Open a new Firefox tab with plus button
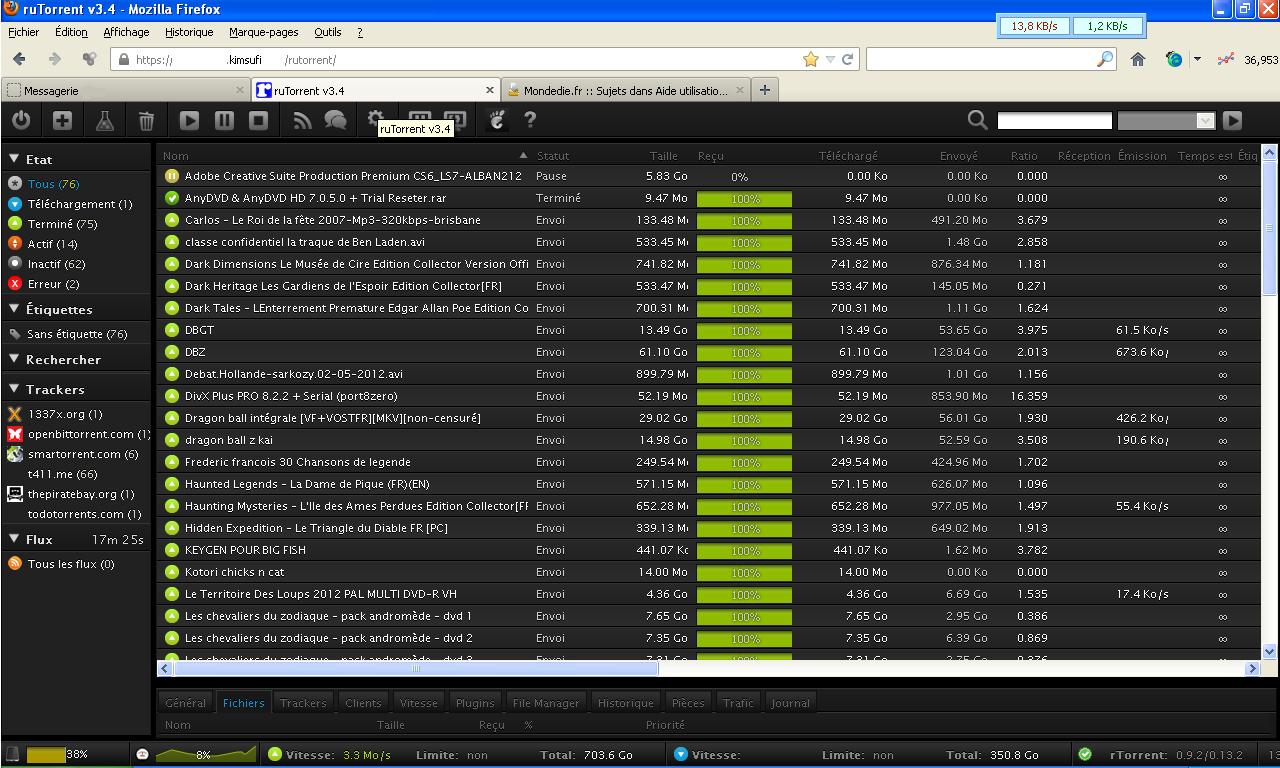 (765, 90)
